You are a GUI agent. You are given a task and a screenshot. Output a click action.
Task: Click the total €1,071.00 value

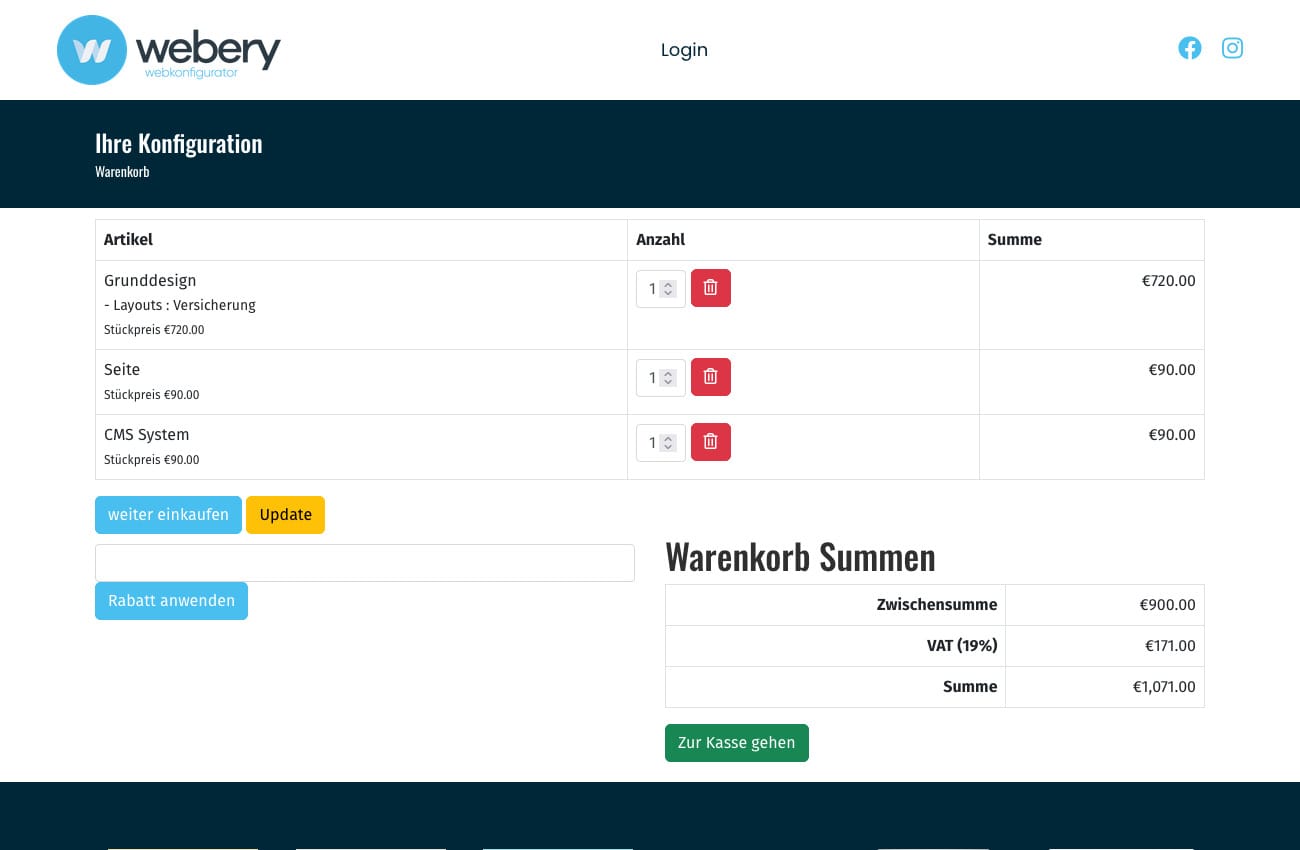pyautogui.click(x=1164, y=687)
